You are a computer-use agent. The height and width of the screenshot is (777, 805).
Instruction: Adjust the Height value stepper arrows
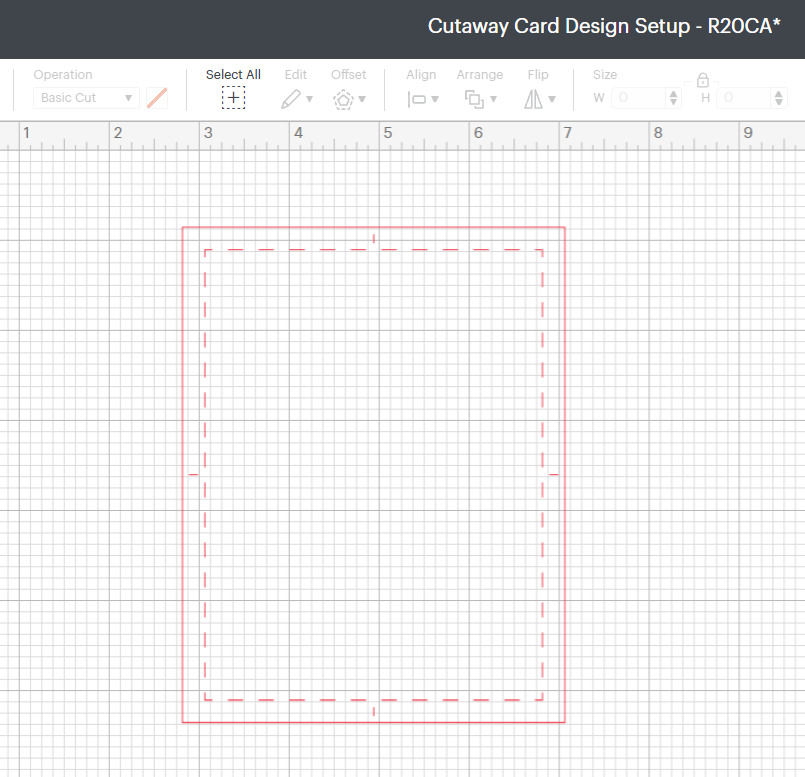pyautogui.click(x=779, y=98)
